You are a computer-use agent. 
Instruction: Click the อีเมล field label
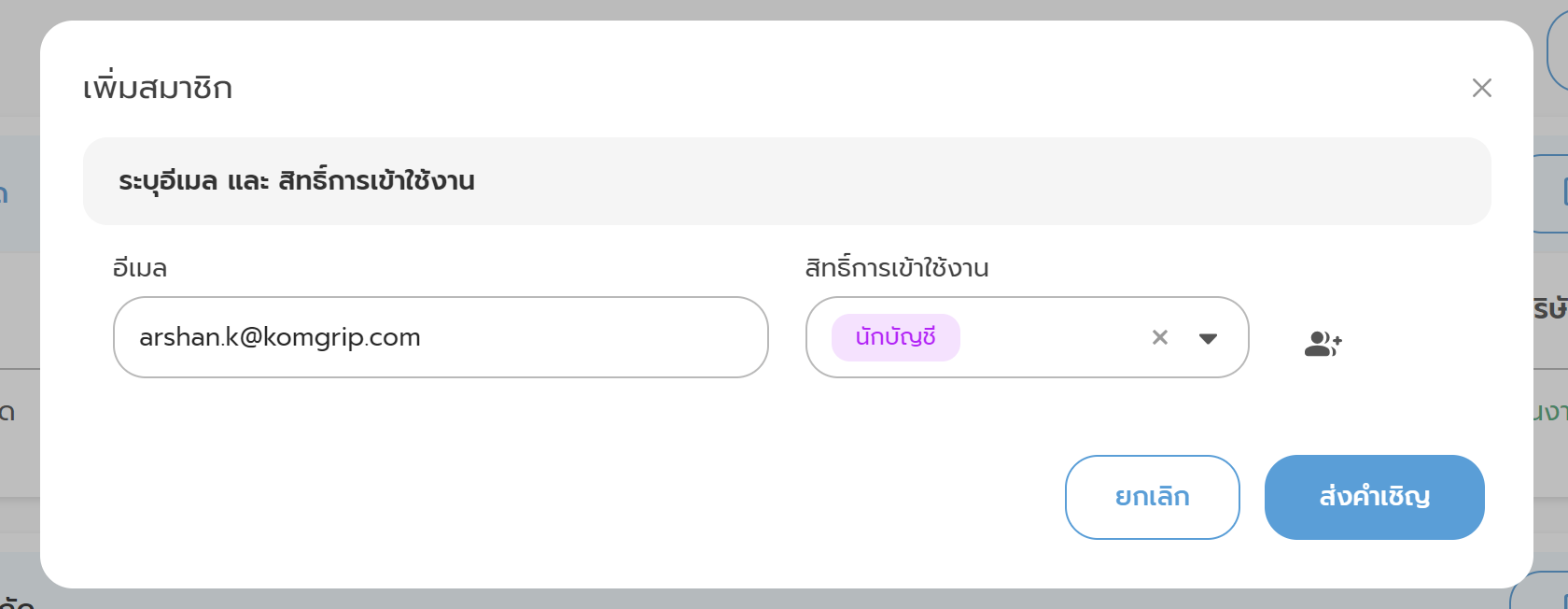pos(140,268)
